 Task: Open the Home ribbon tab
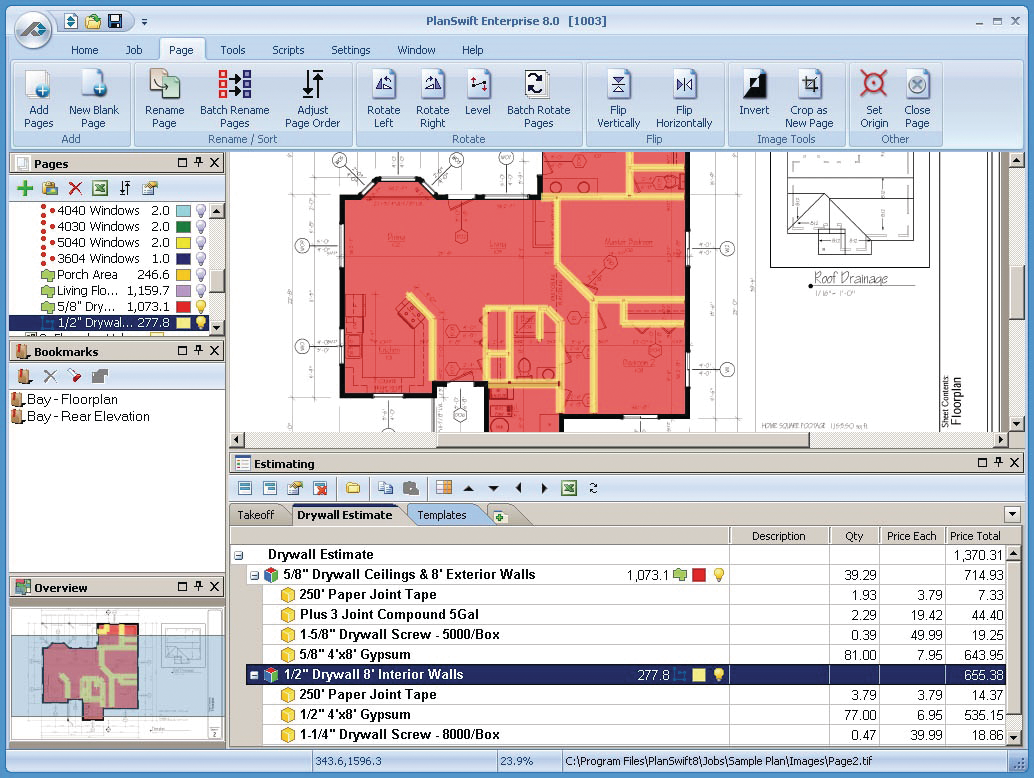coord(84,50)
